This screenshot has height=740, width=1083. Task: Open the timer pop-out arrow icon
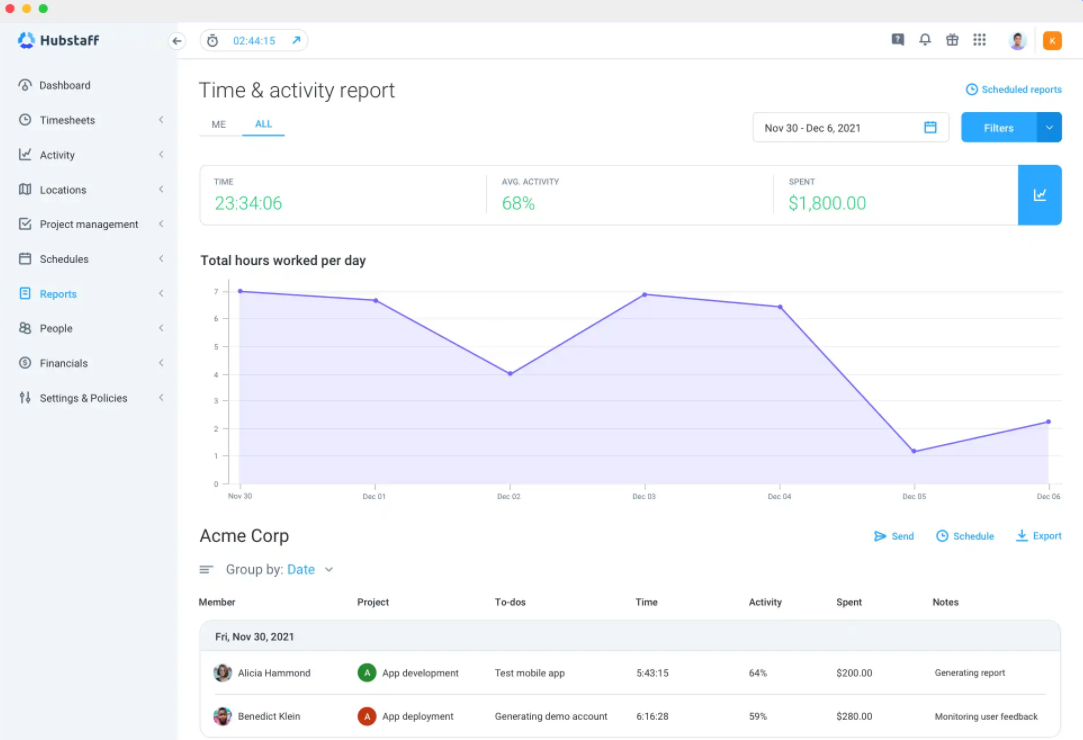click(296, 41)
